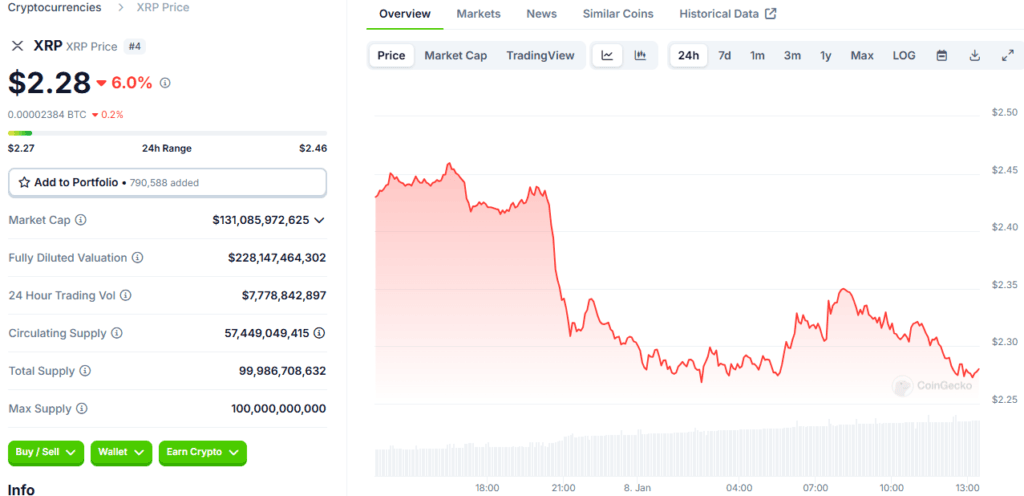Open the Earn Crypto dropdown

coord(202,452)
